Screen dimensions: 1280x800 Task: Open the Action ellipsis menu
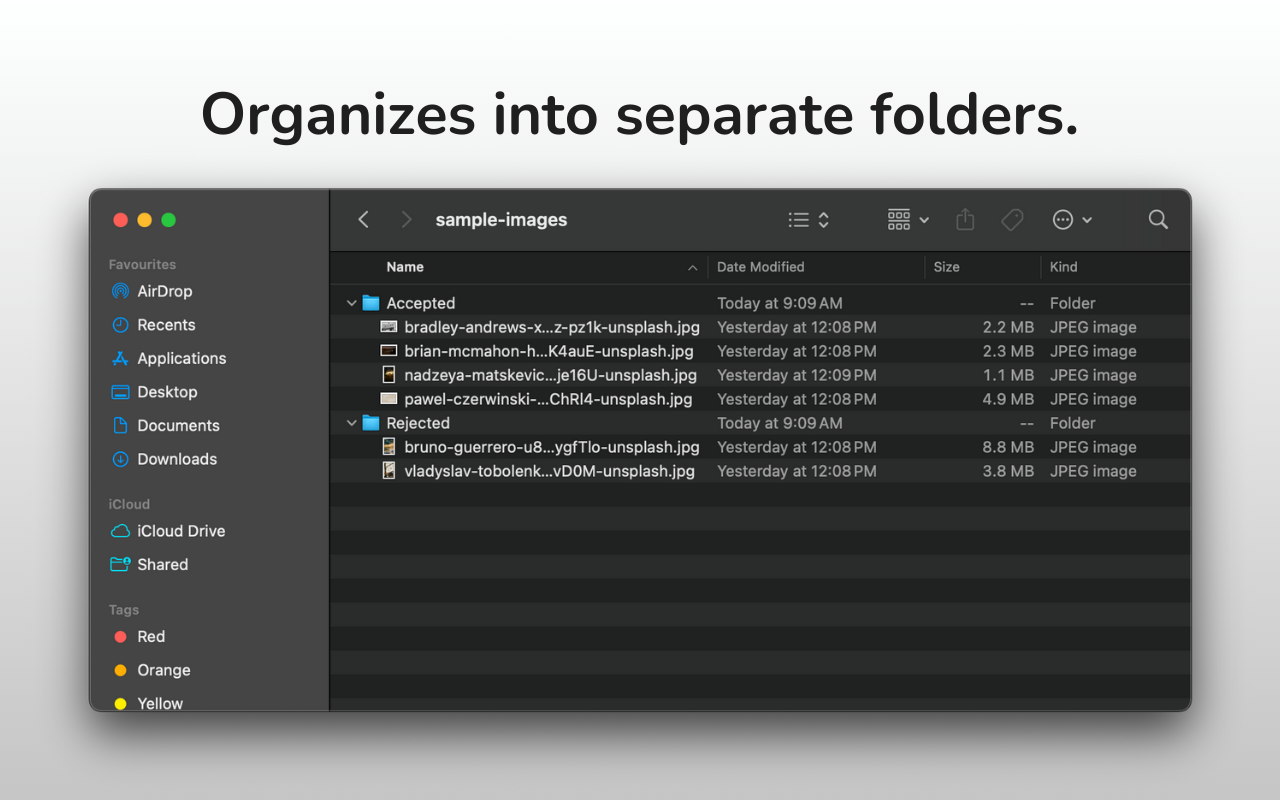(x=1072, y=219)
